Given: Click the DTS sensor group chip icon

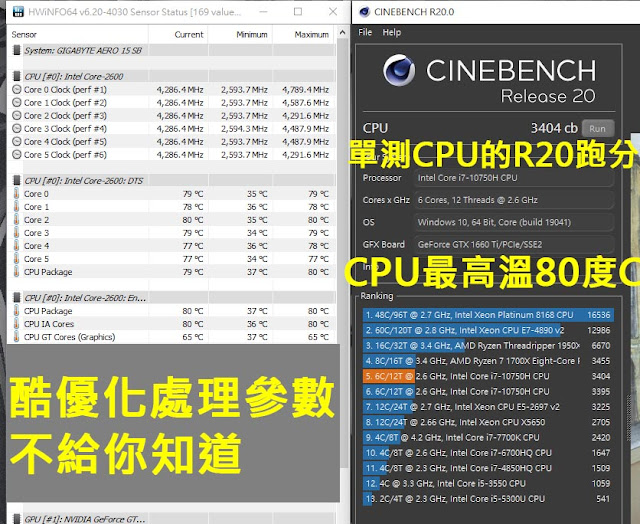Looking at the screenshot, I should click(17, 180).
